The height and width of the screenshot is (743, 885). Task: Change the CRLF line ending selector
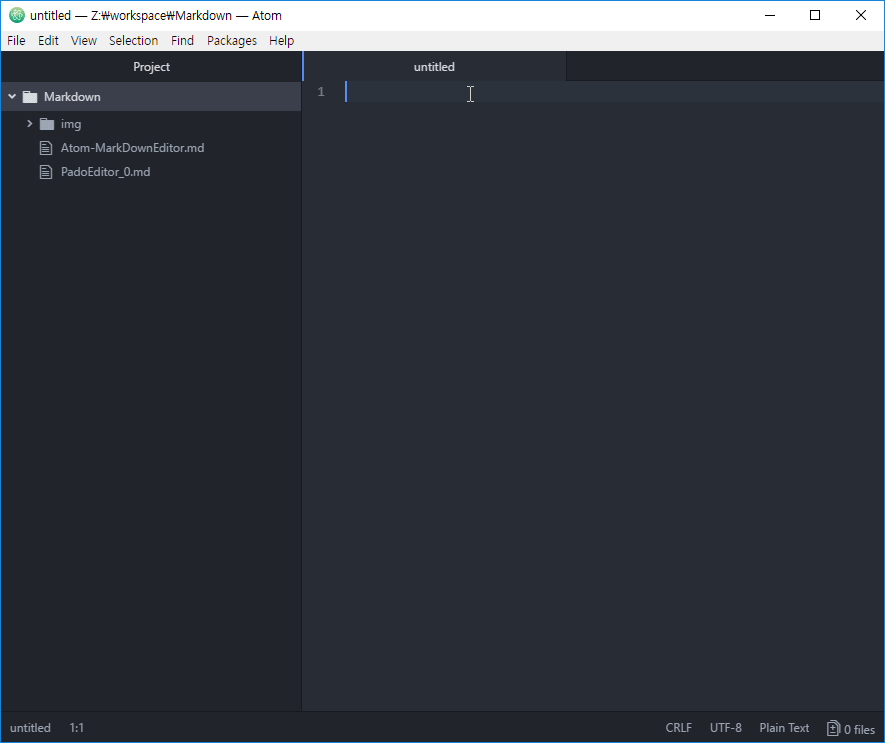(678, 728)
